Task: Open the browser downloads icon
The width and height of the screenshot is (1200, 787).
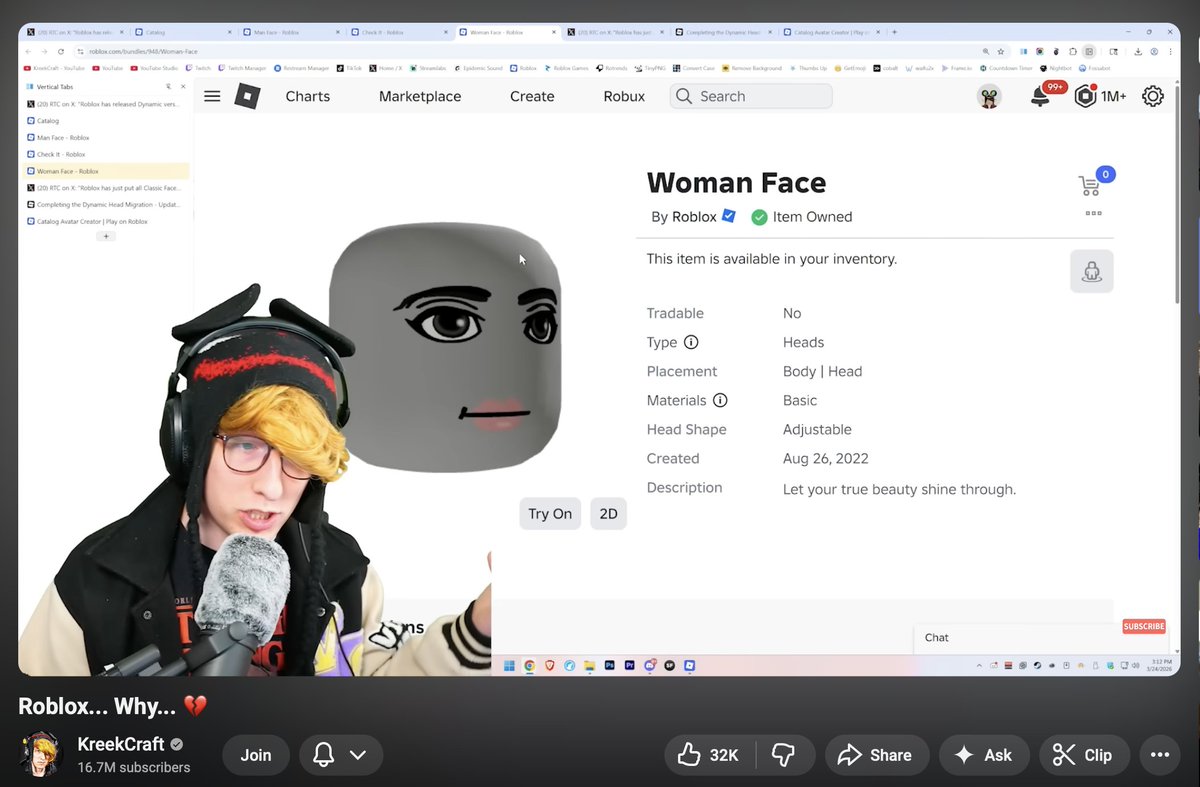Action: tap(1138, 51)
